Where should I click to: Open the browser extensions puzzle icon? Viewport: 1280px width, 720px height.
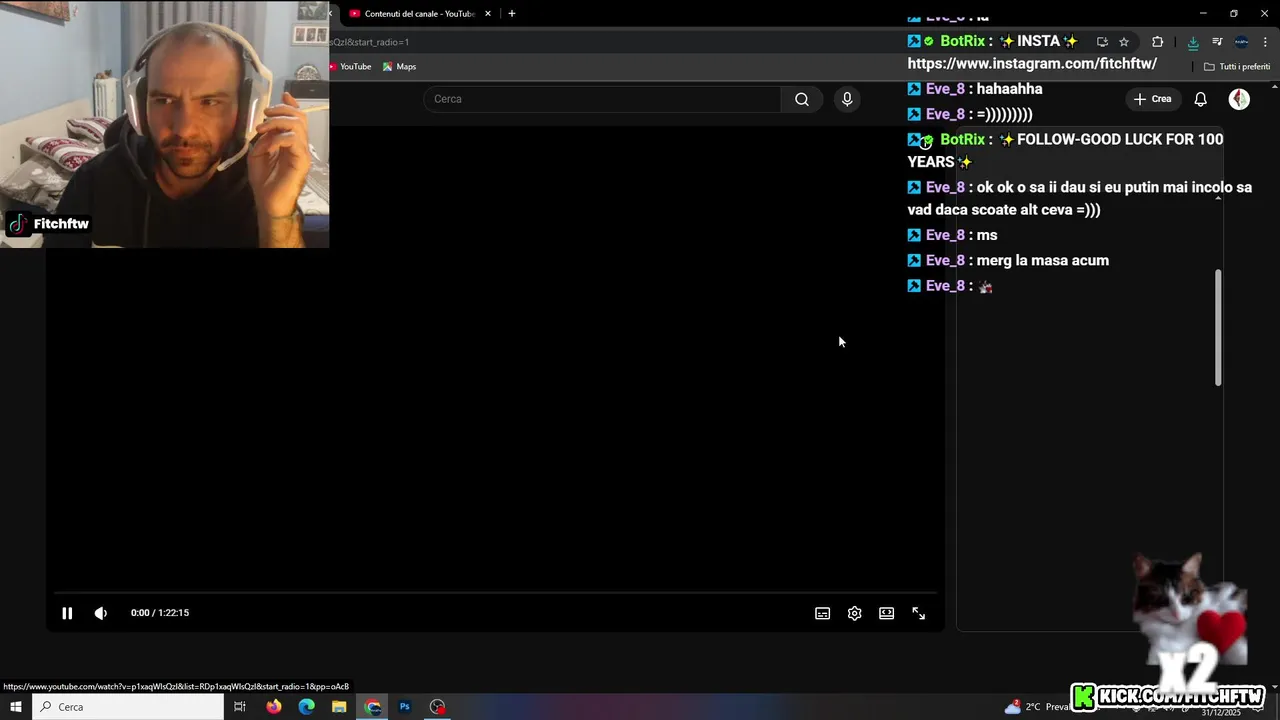(x=1158, y=42)
